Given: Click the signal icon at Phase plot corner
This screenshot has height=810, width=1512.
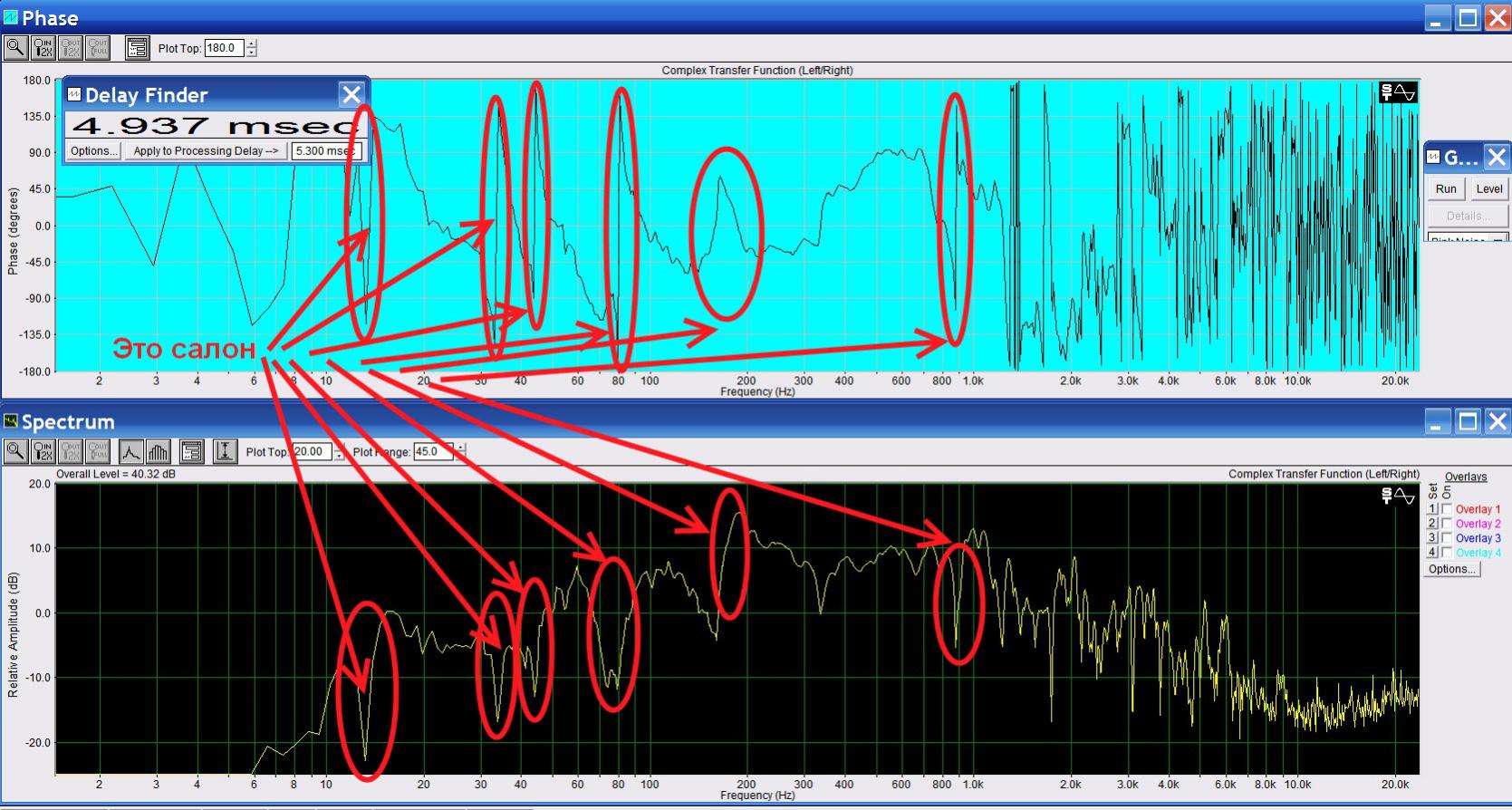Looking at the screenshot, I should 1397,92.
